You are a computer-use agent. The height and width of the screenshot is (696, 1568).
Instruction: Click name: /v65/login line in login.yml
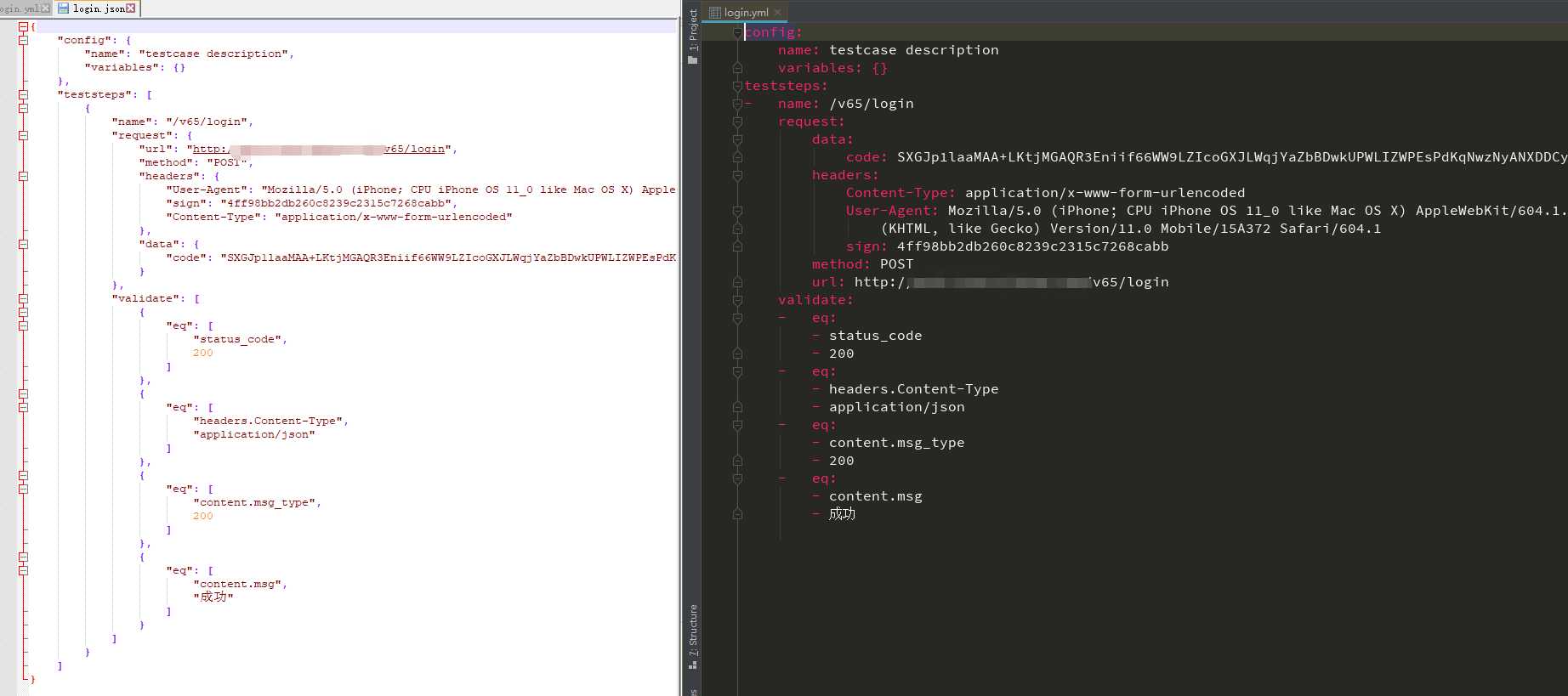[x=846, y=104]
